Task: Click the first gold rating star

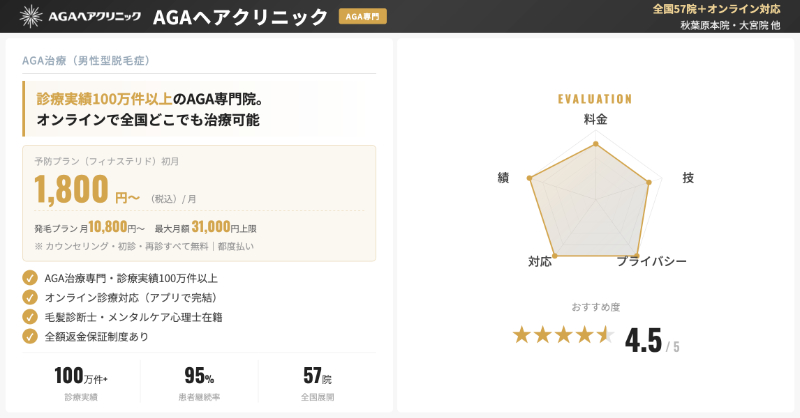Action: [x=522, y=335]
